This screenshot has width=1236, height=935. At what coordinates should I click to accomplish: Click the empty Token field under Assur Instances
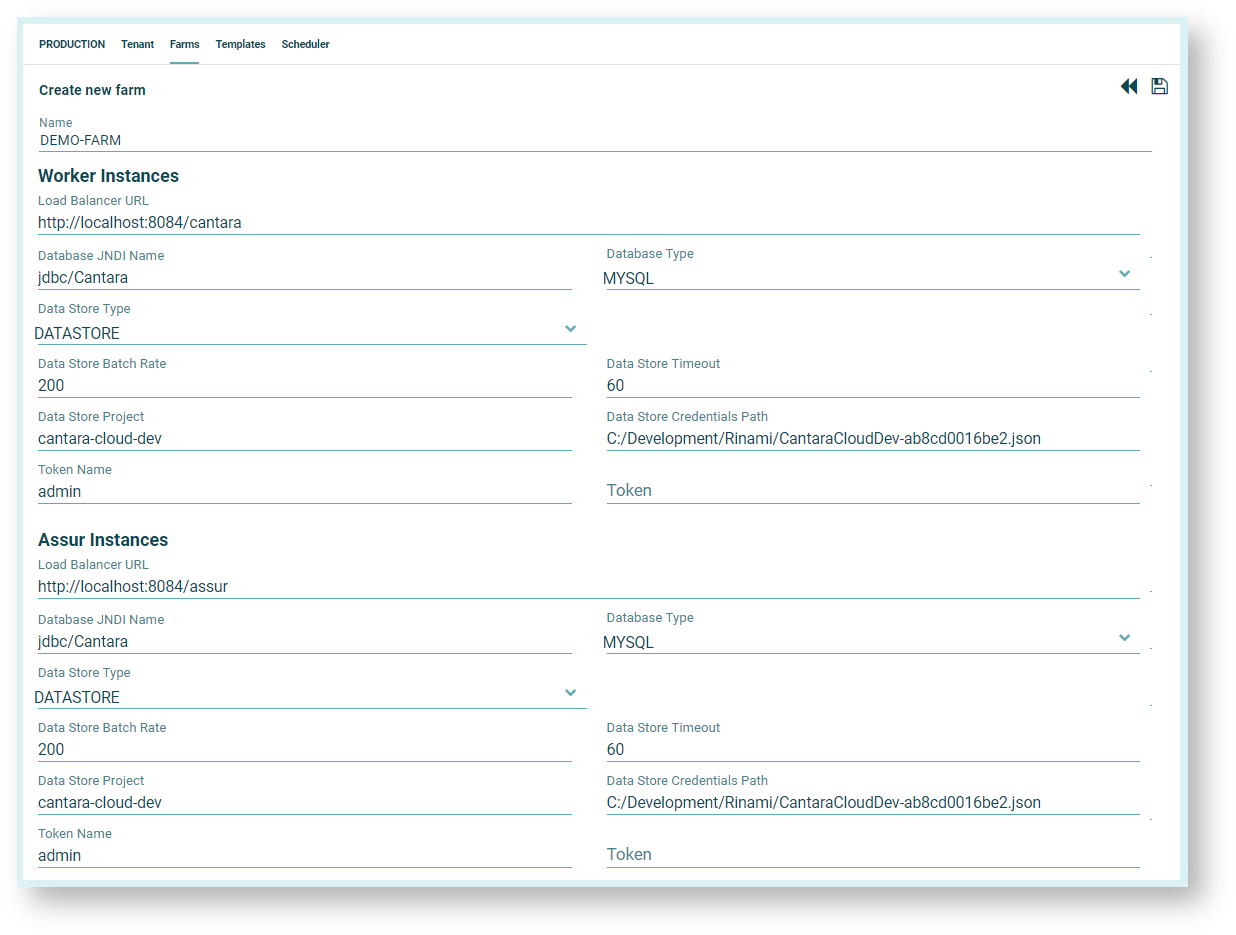[872, 855]
